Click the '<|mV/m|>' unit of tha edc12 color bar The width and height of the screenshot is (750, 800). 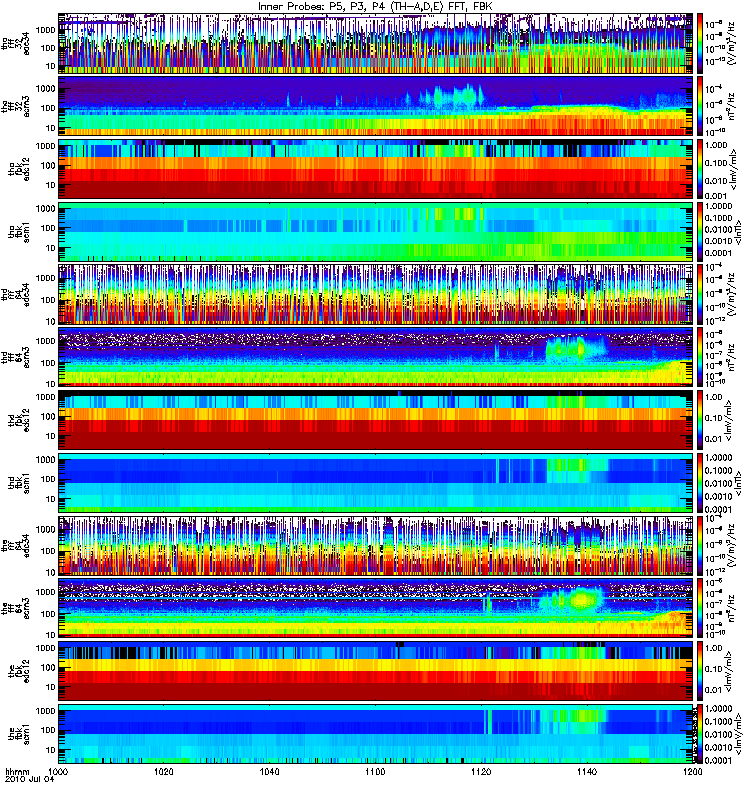(733, 170)
